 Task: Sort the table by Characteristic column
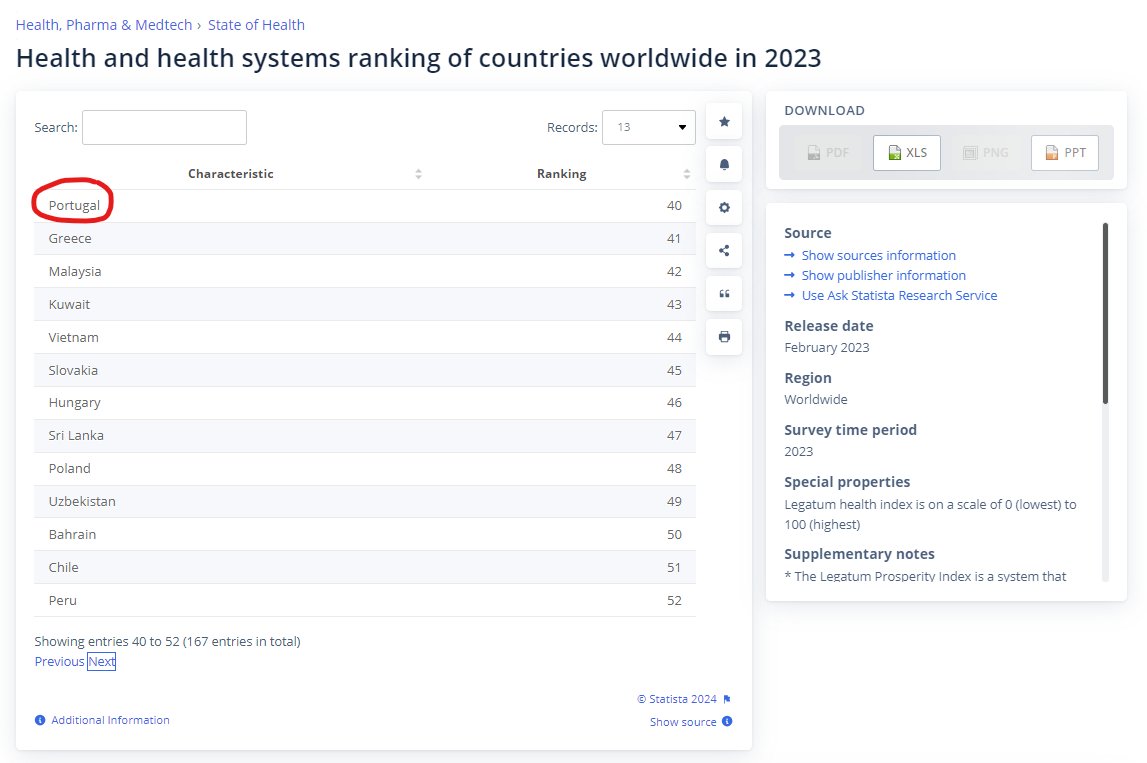[418, 173]
